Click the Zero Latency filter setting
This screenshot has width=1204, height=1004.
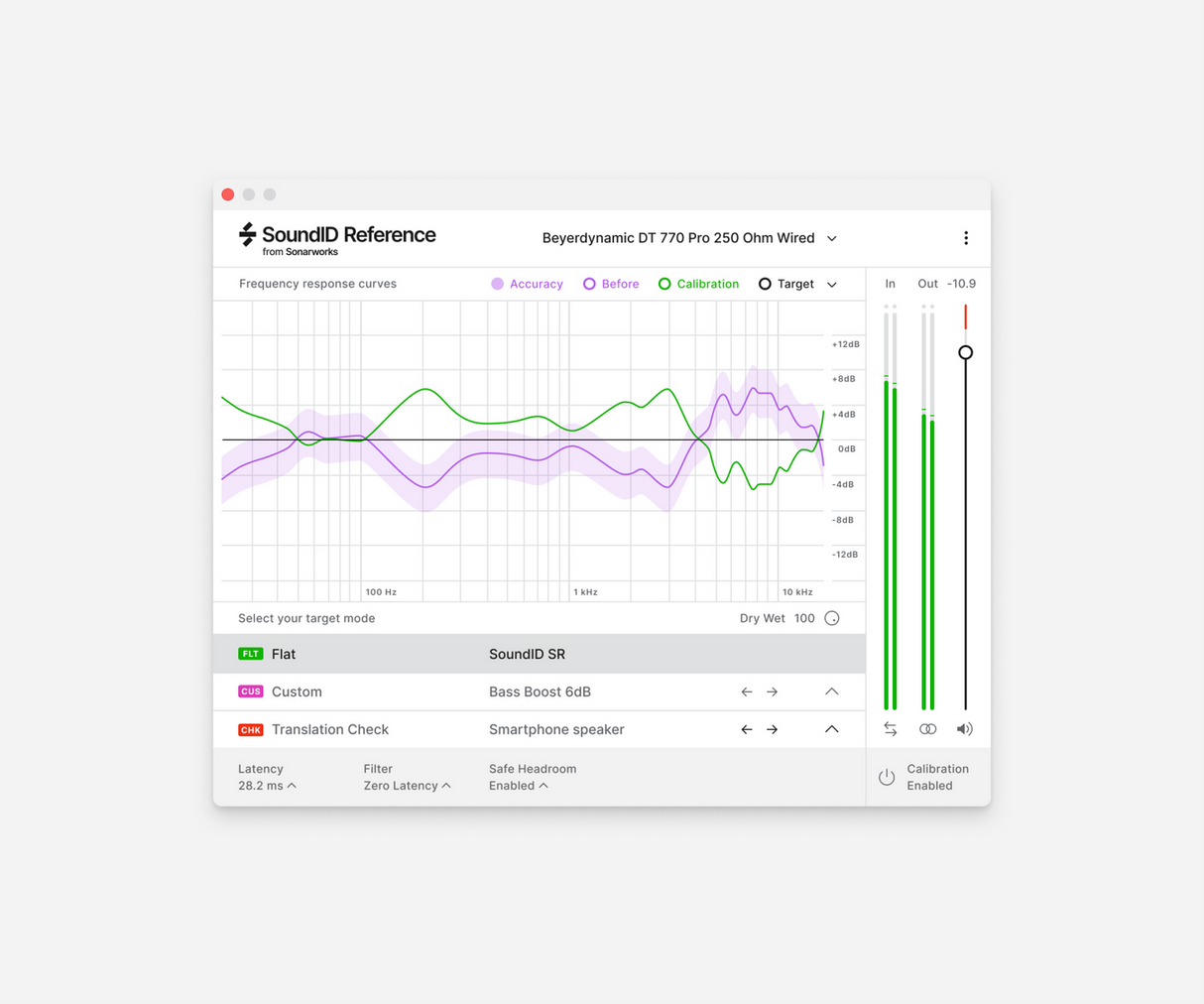coord(401,785)
